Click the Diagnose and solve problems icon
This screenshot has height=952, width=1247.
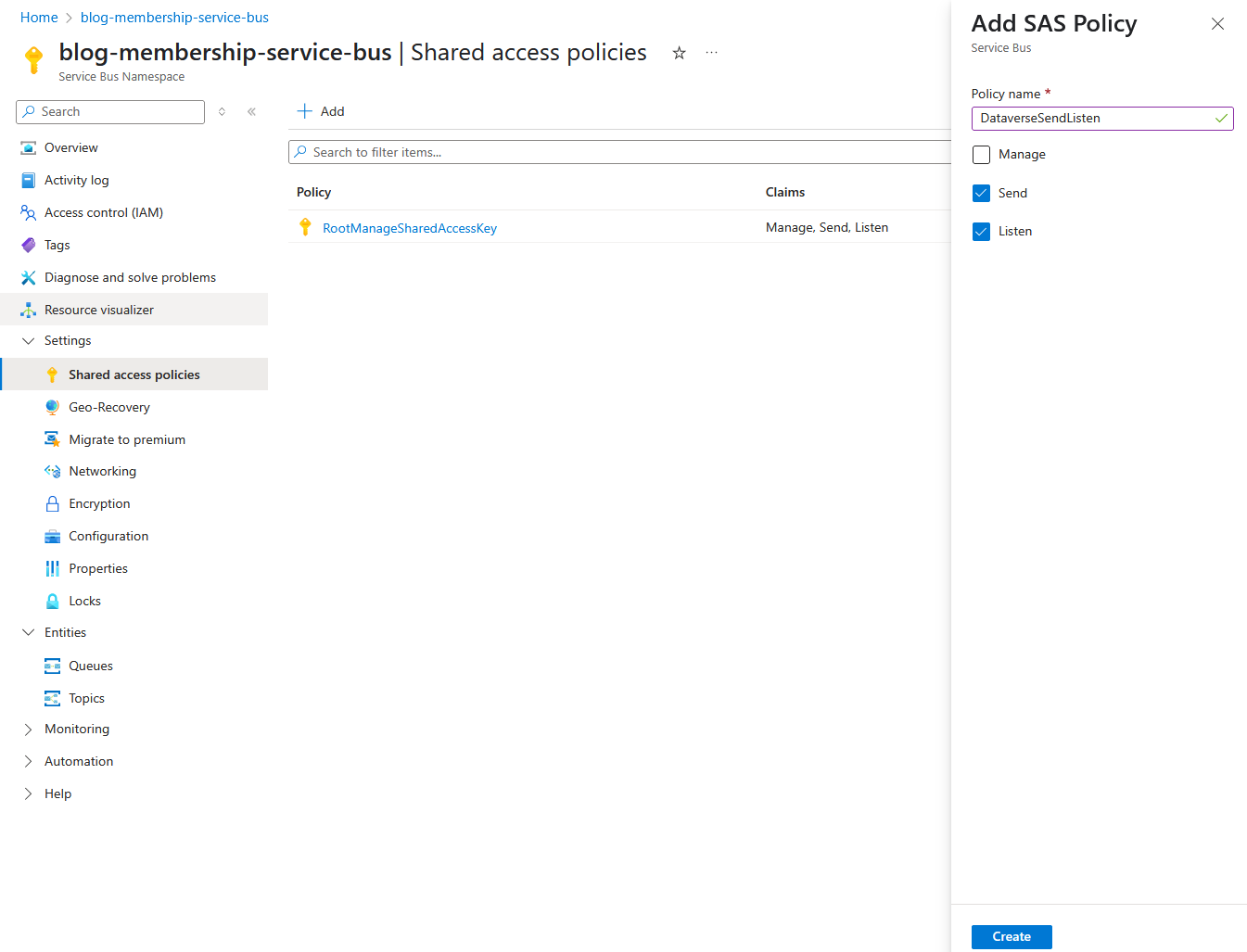tap(29, 278)
